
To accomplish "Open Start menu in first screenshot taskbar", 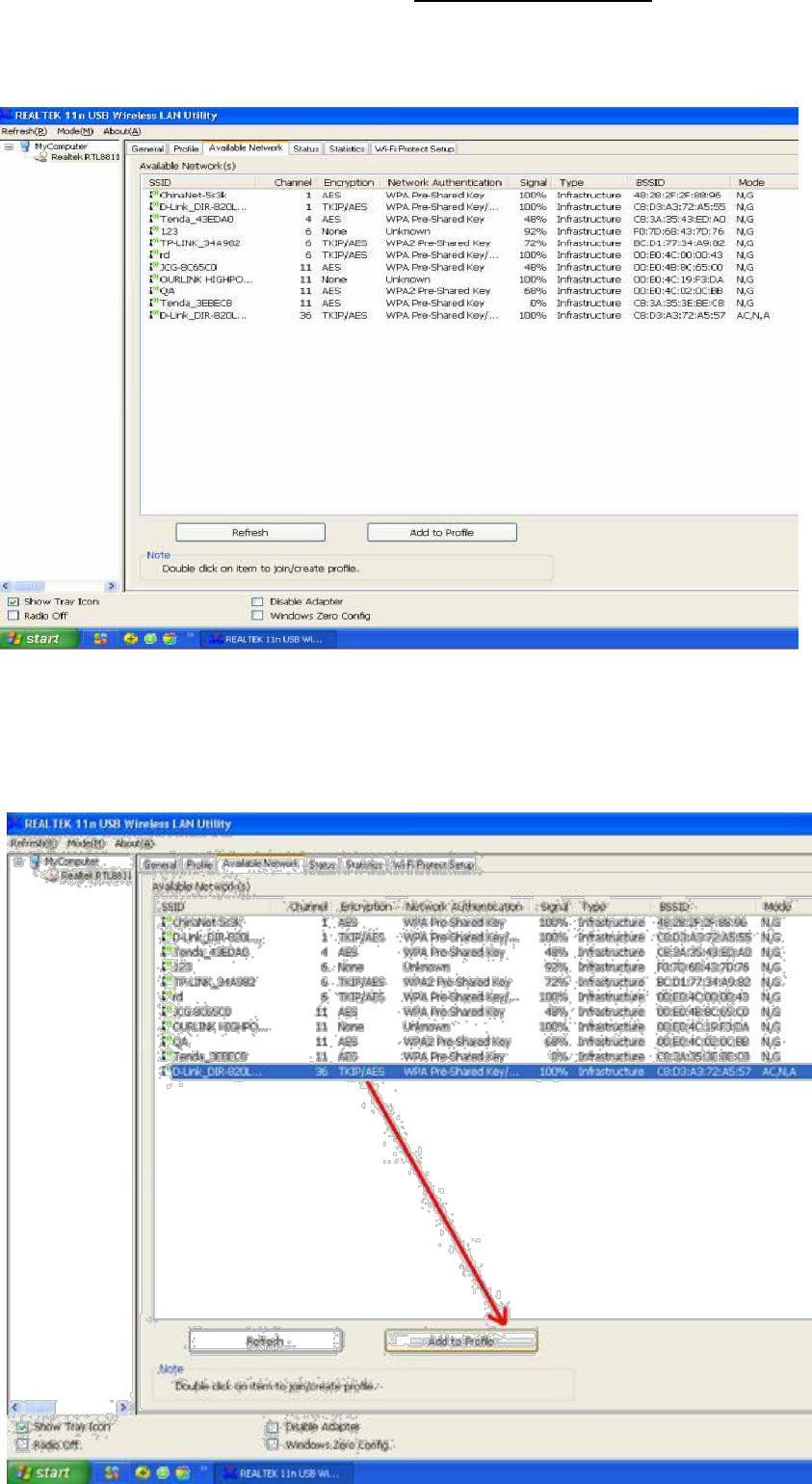I will 39,639.
